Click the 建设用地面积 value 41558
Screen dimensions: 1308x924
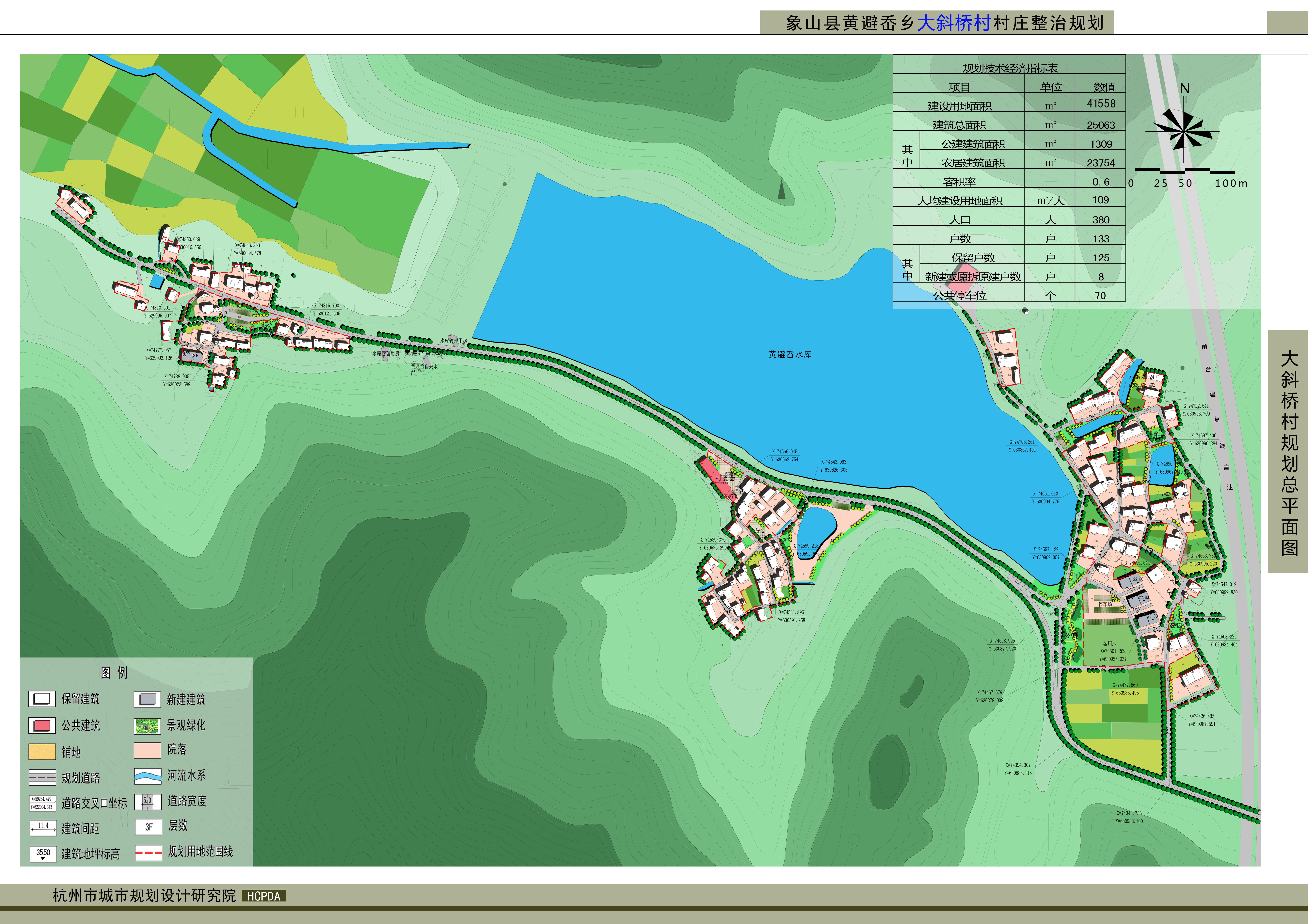coord(1101,104)
